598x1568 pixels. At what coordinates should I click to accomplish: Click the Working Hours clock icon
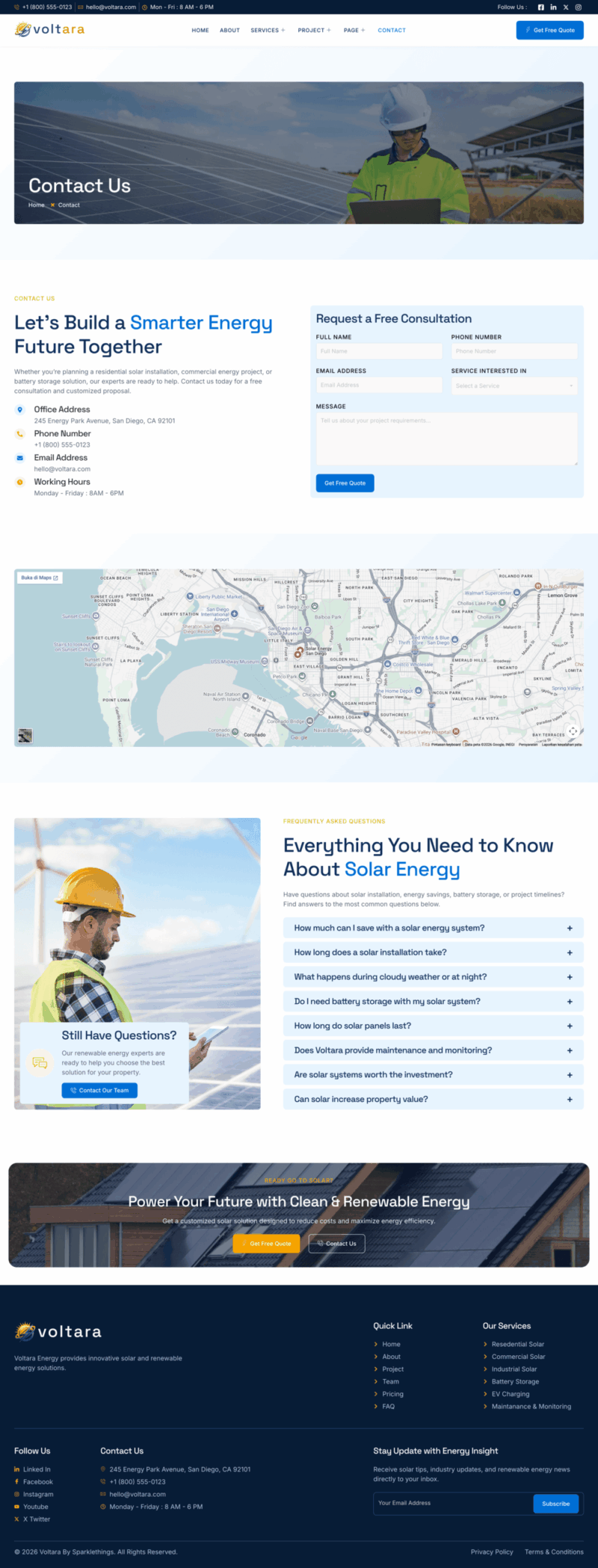click(20, 482)
